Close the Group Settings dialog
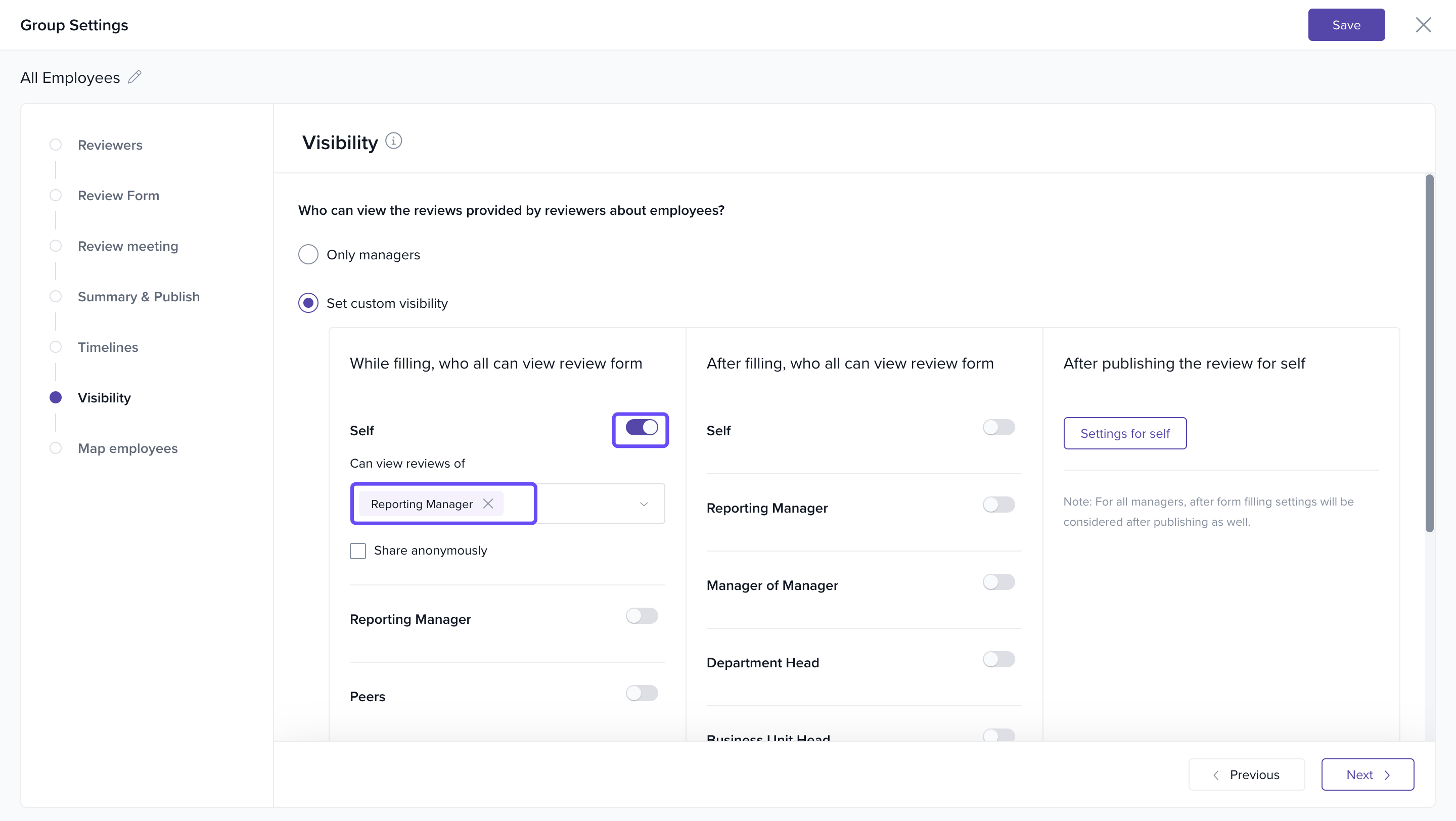This screenshot has width=1456, height=821. (x=1423, y=25)
